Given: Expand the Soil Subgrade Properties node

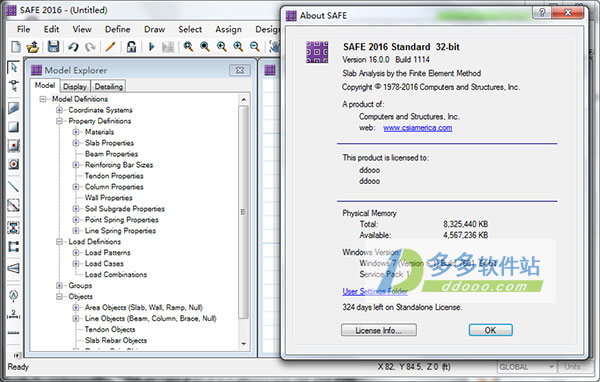Looking at the screenshot, I should click(x=76, y=209).
